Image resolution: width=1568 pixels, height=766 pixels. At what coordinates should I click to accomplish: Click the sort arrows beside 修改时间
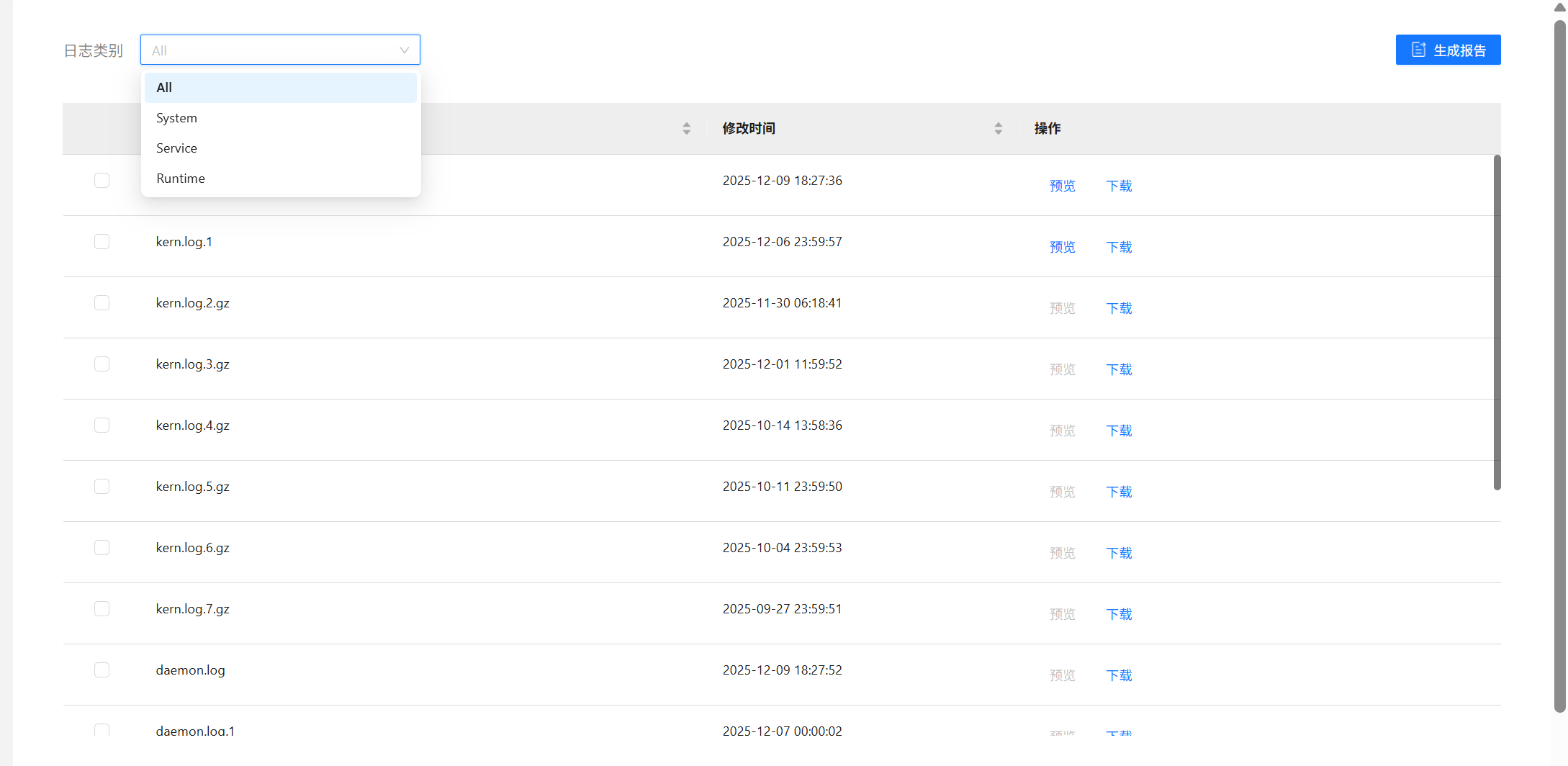point(998,128)
